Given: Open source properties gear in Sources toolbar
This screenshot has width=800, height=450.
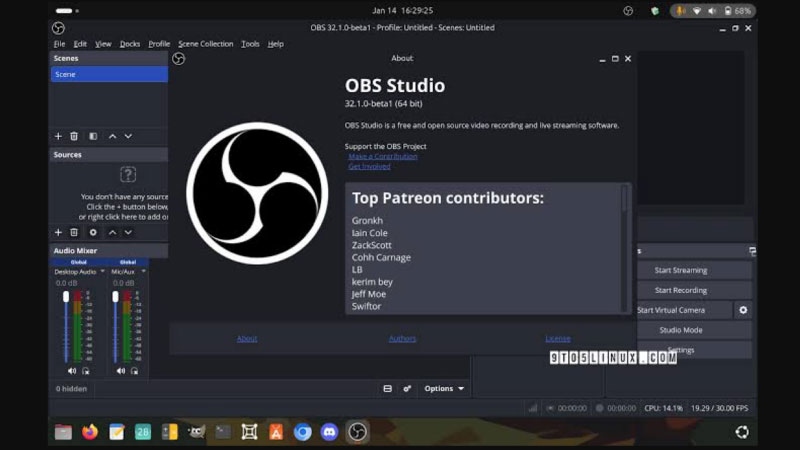Looking at the screenshot, I should 93,232.
